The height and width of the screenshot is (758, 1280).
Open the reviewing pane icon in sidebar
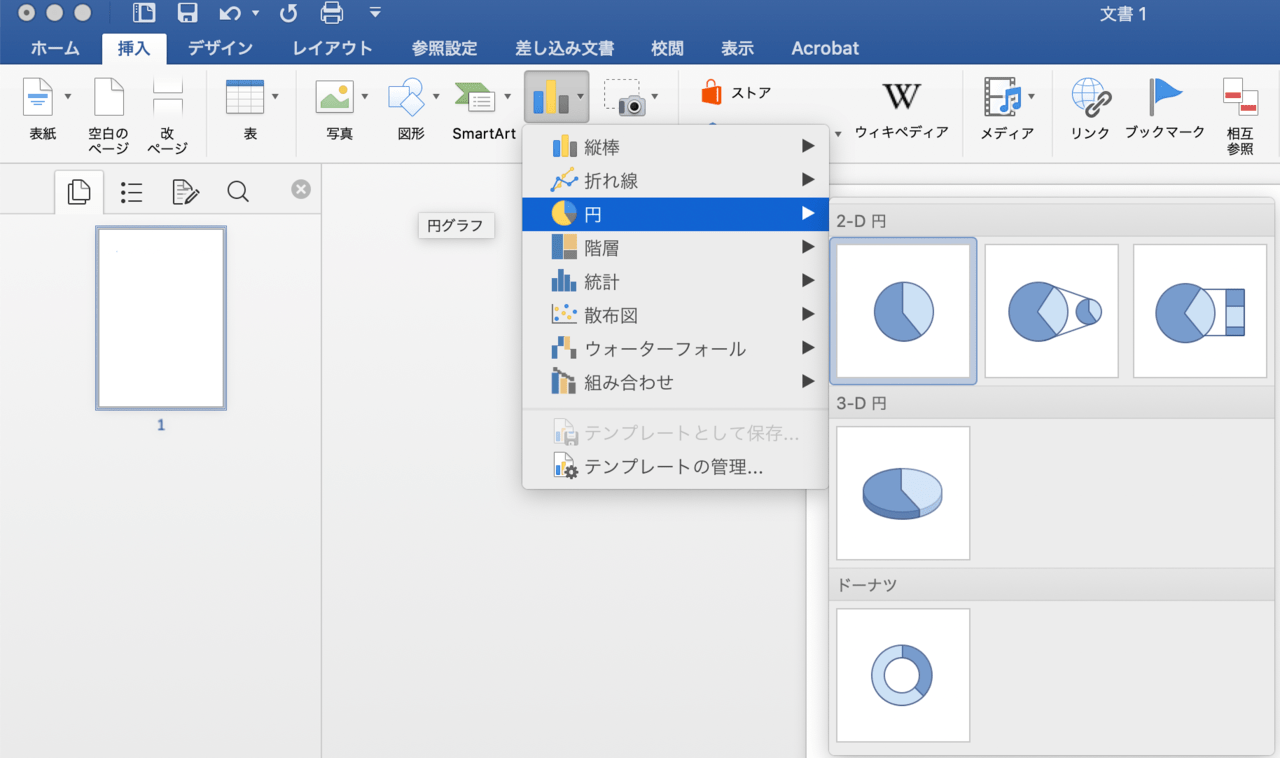click(x=185, y=191)
